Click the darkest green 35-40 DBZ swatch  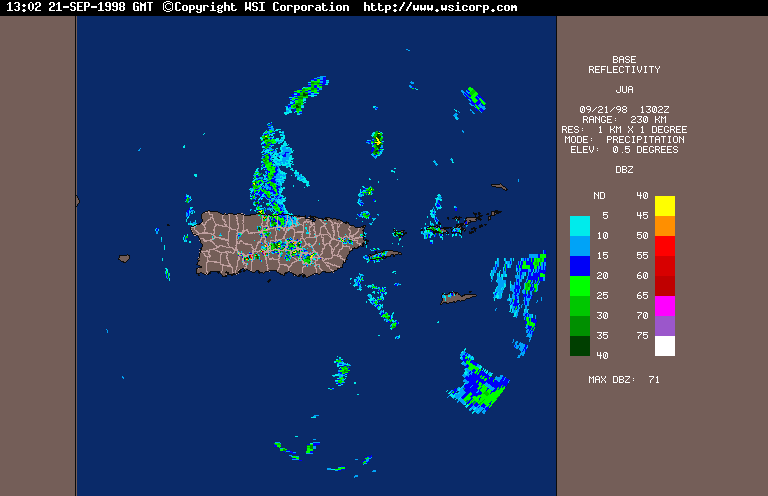coord(579,346)
